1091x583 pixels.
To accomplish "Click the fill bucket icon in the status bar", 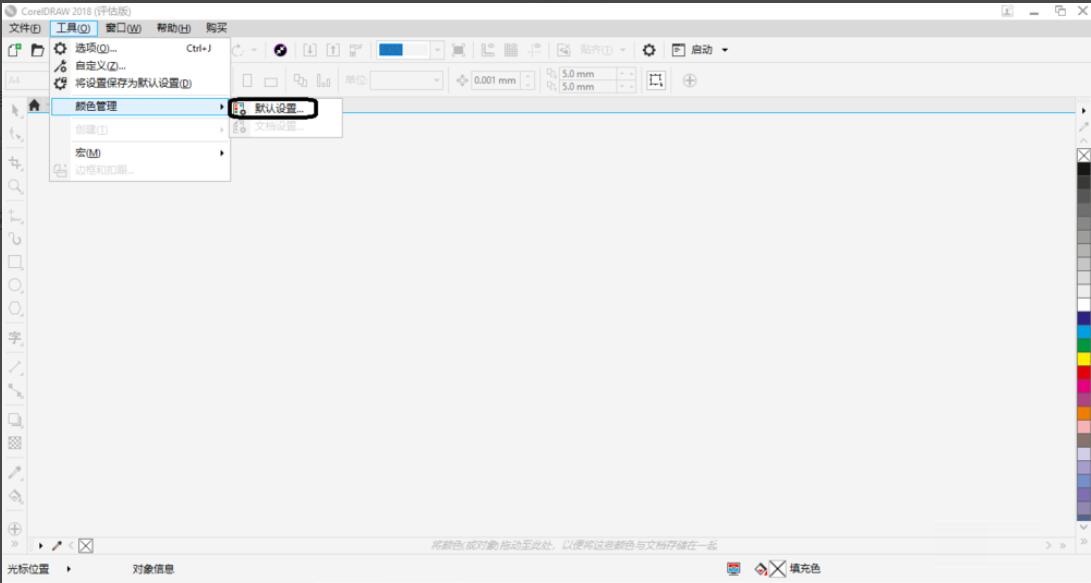I will point(760,569).
